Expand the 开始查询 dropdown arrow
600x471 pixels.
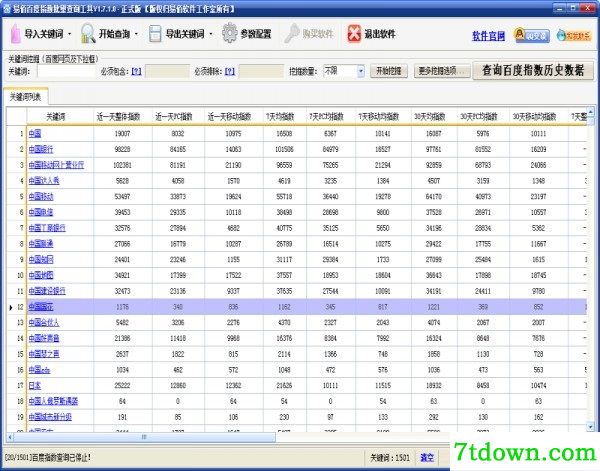[x=137, y=34]
